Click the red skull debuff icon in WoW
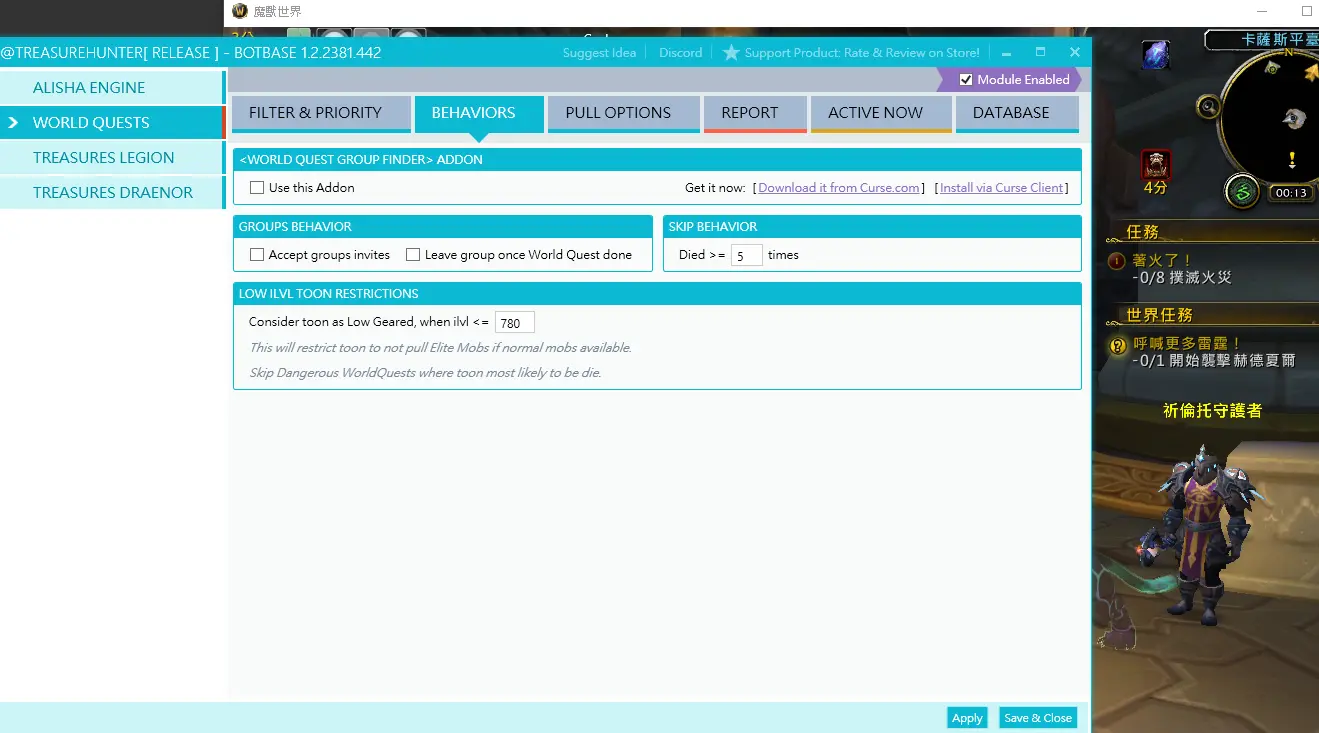Viewport: 1319px width, 733px height. [1156, 164]
